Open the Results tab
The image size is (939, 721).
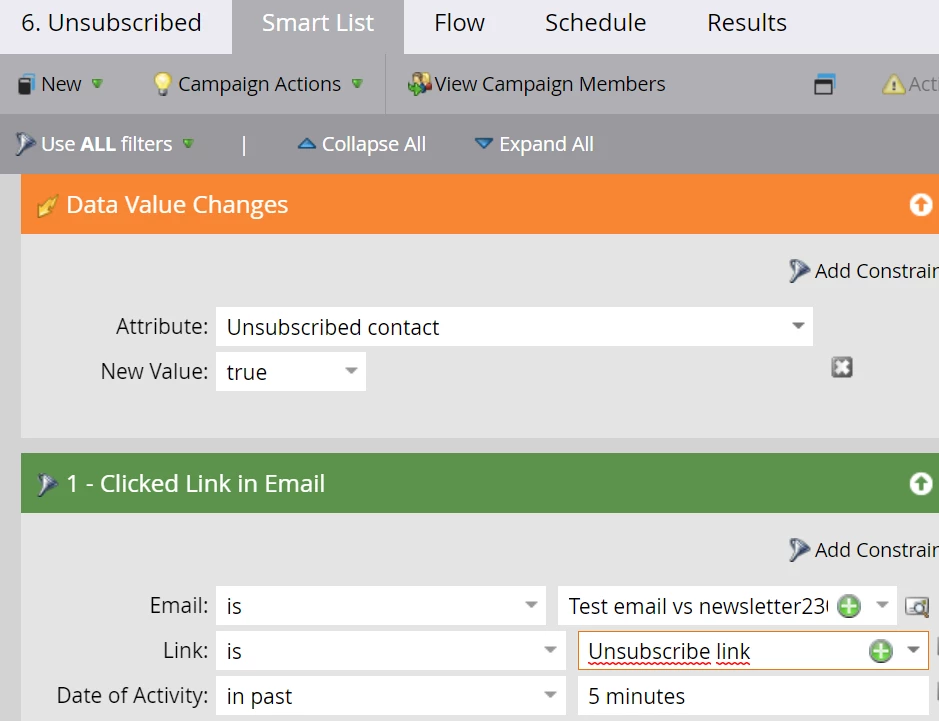tap(747, 23)
